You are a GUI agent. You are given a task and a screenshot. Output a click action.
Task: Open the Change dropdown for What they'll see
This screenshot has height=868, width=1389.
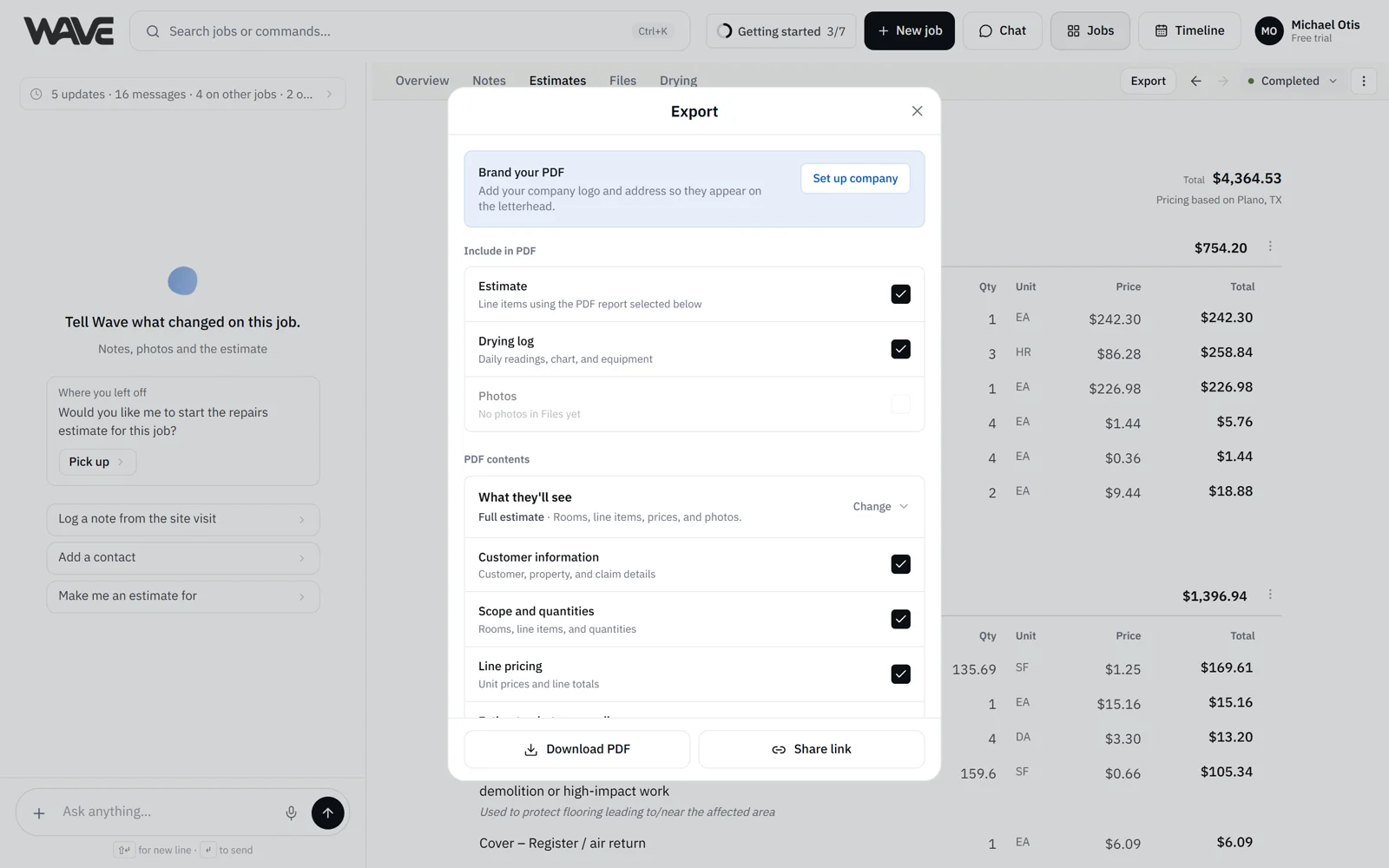(880, 506)
